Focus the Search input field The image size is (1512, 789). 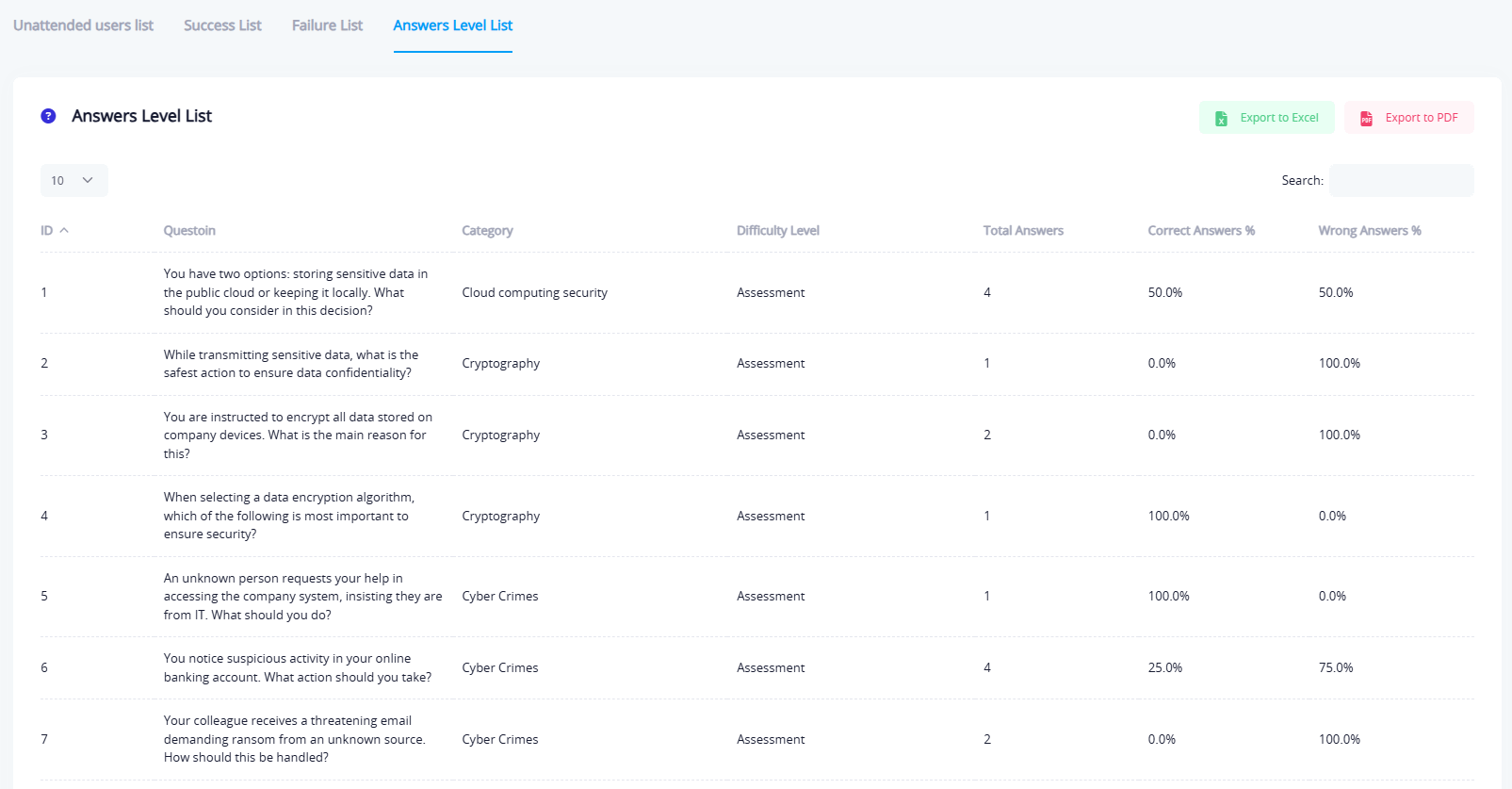pyautogui.click(x=1401, y=180)
